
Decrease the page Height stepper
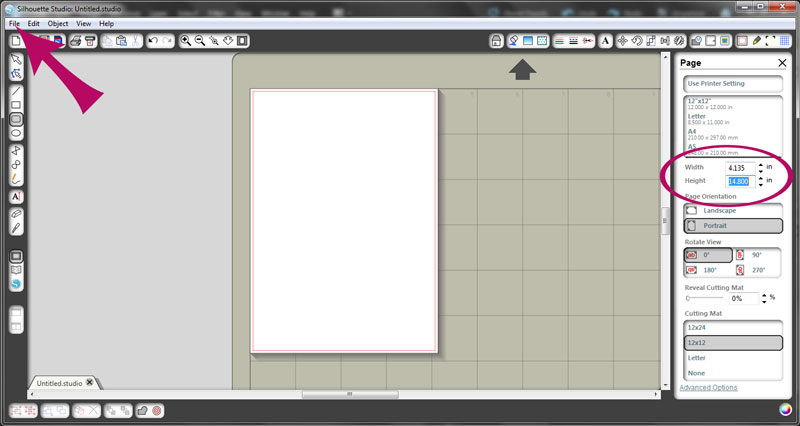pyautogui.click(x=761, y=184)
